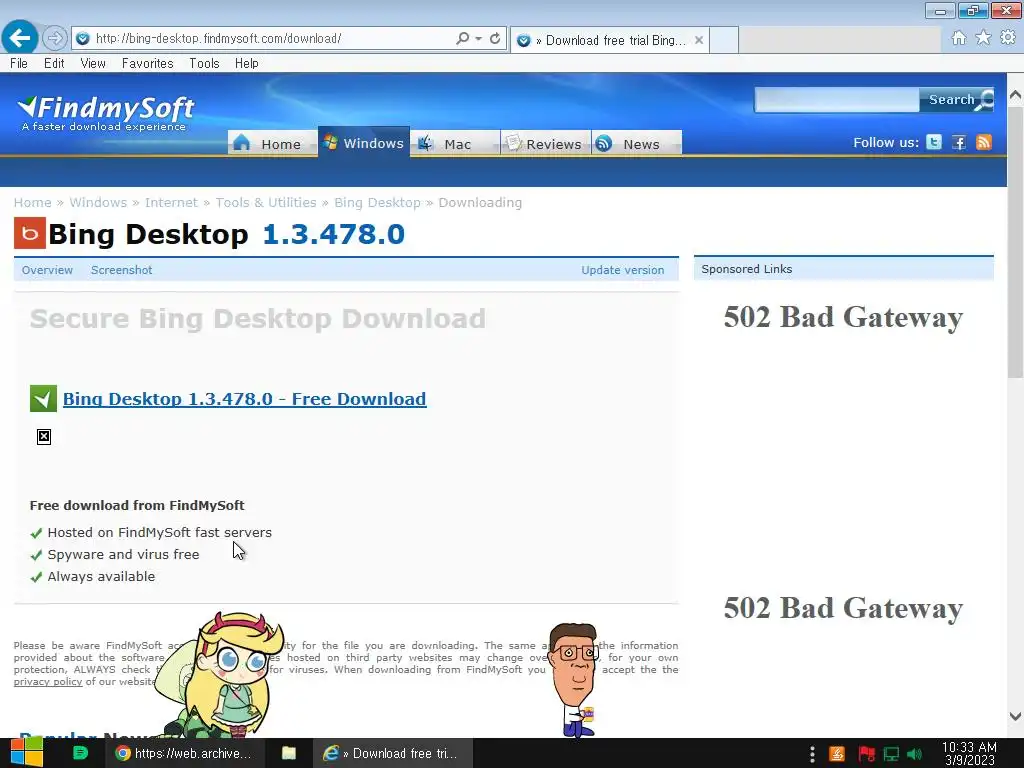Show hidden tray icons dots
Viewport: 1024px width, 768px height.
pyautogui.click(x=812, y=754)
